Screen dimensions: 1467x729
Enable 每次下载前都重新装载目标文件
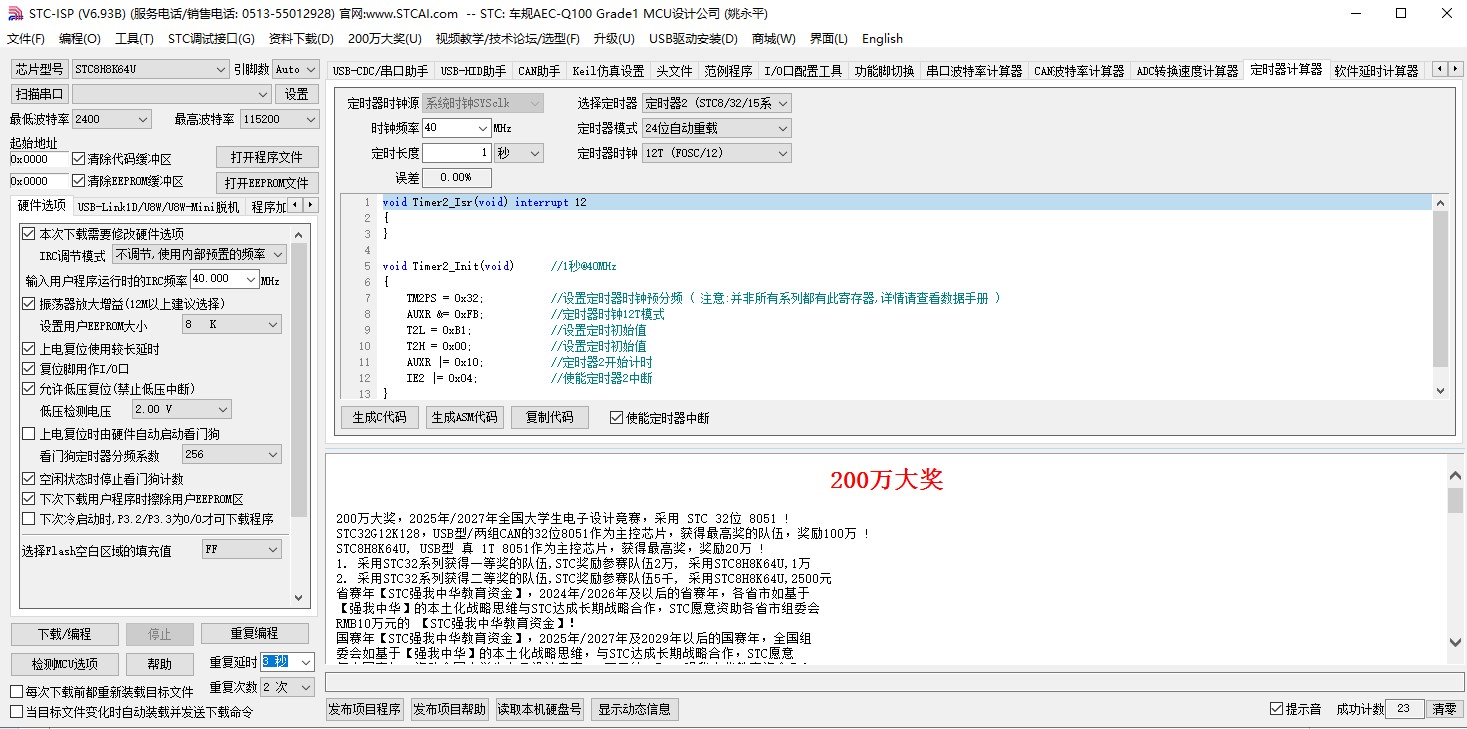click(16, 692)
